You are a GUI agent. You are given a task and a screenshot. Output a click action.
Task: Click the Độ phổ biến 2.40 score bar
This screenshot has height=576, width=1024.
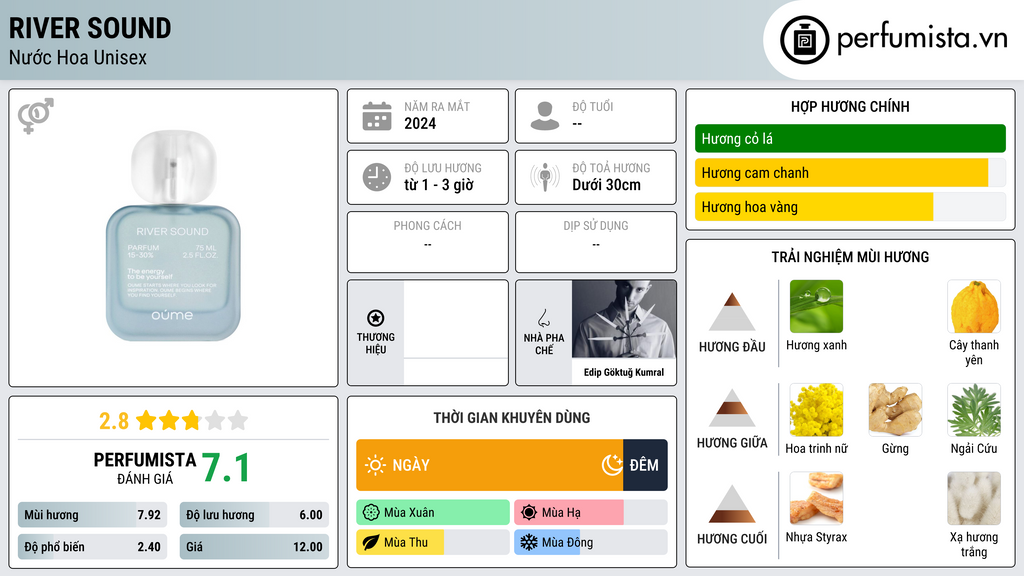click(92, 547)
